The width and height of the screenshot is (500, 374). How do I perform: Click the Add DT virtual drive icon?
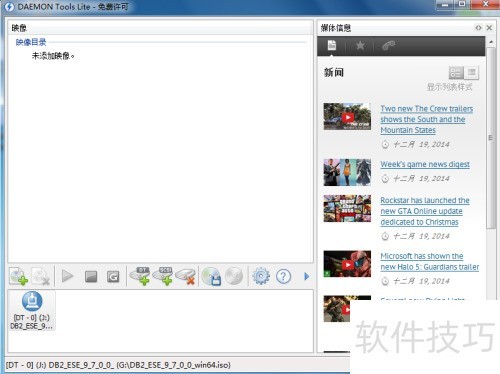(x=140, y=276)
